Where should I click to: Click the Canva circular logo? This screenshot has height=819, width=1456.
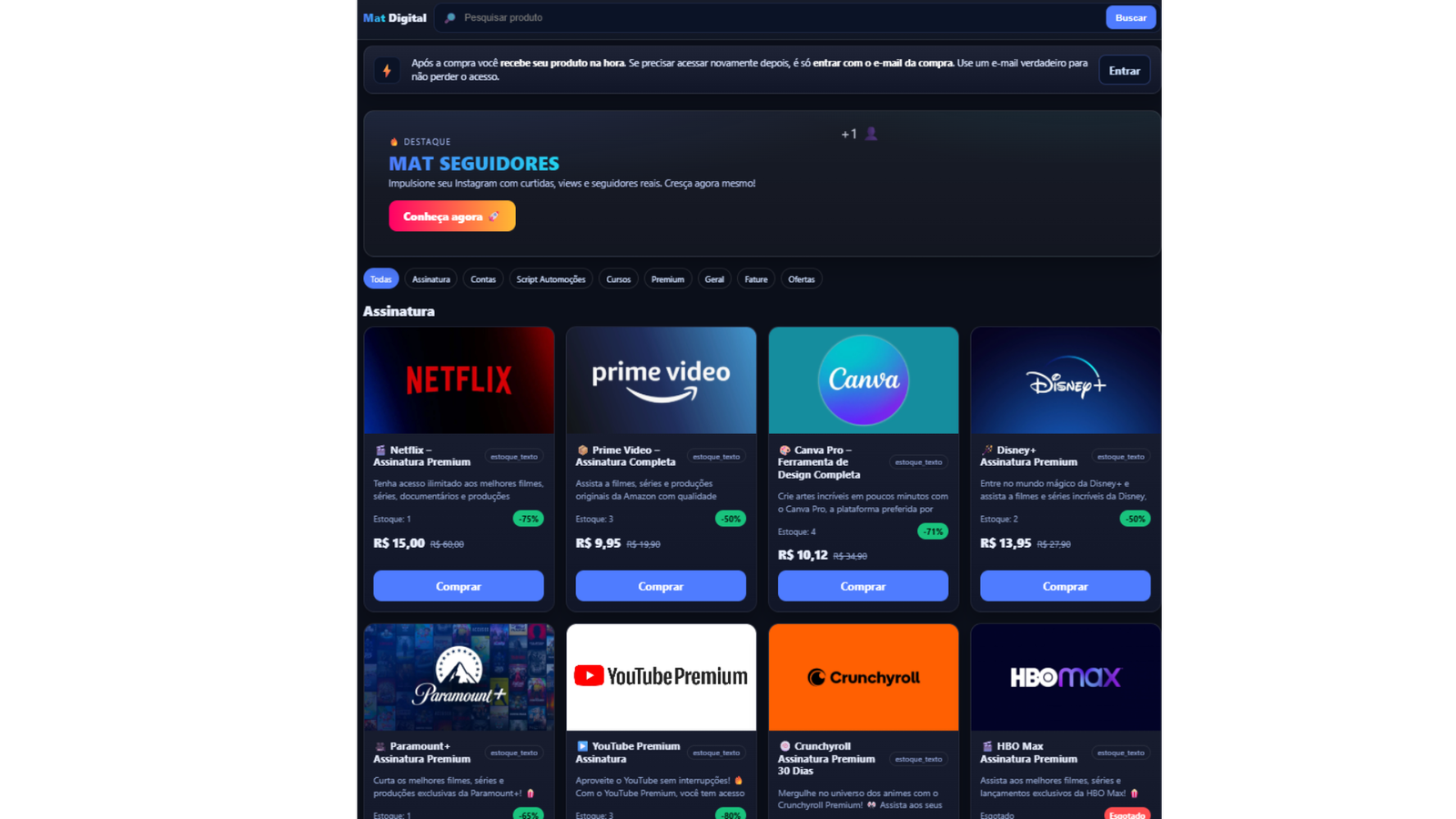[x=863, y=379]
